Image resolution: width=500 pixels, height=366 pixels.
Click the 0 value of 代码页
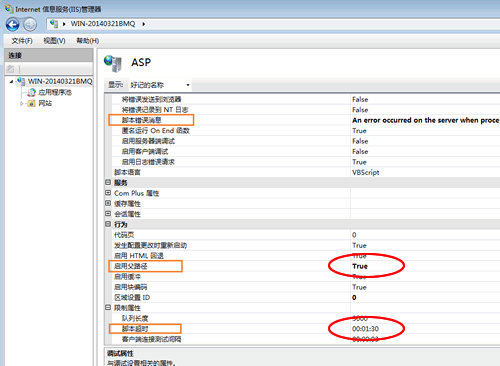click(354, 235)
